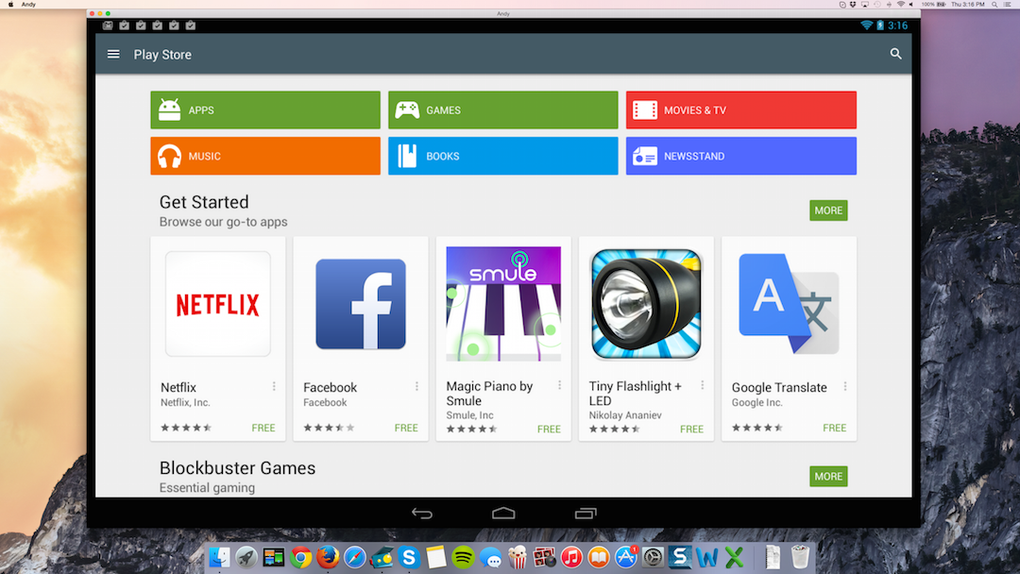This screenshot has height=574, width=1020.
Task: Open the App Store dock icon
Action: 626,557
